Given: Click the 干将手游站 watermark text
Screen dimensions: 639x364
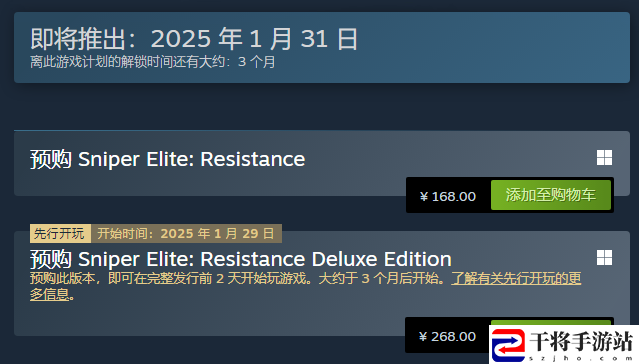Looking at the screenshot, I should pyautogui.click(x=582, y=341).
